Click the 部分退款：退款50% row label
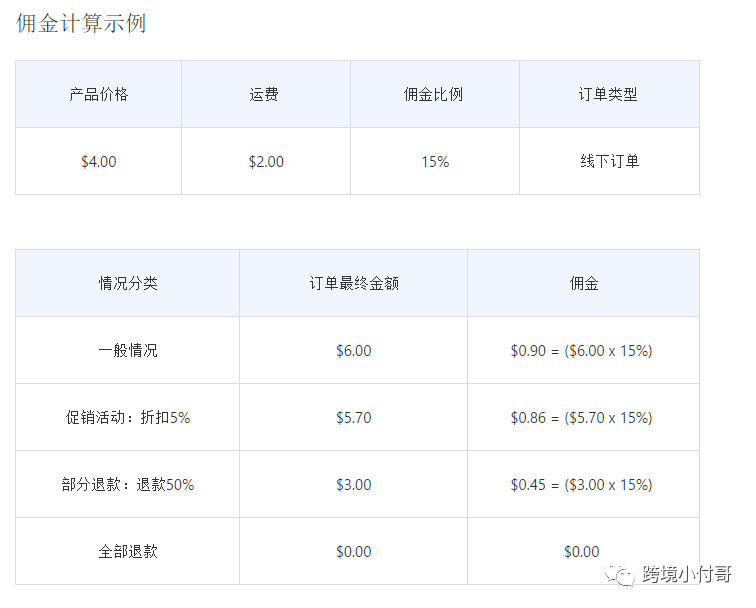The width and height of the screenshot is (756, 608). pos(127,485)
